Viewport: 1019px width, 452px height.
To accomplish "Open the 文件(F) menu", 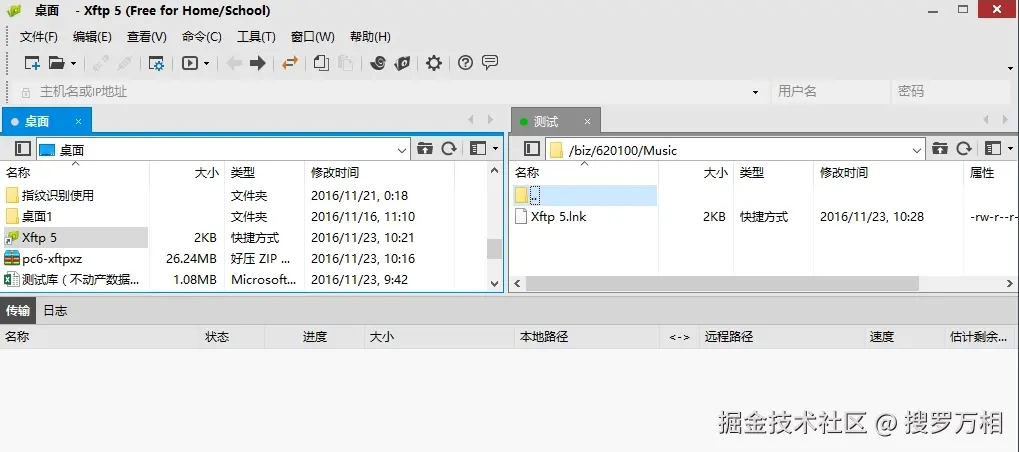I will (x=39, y=37).
